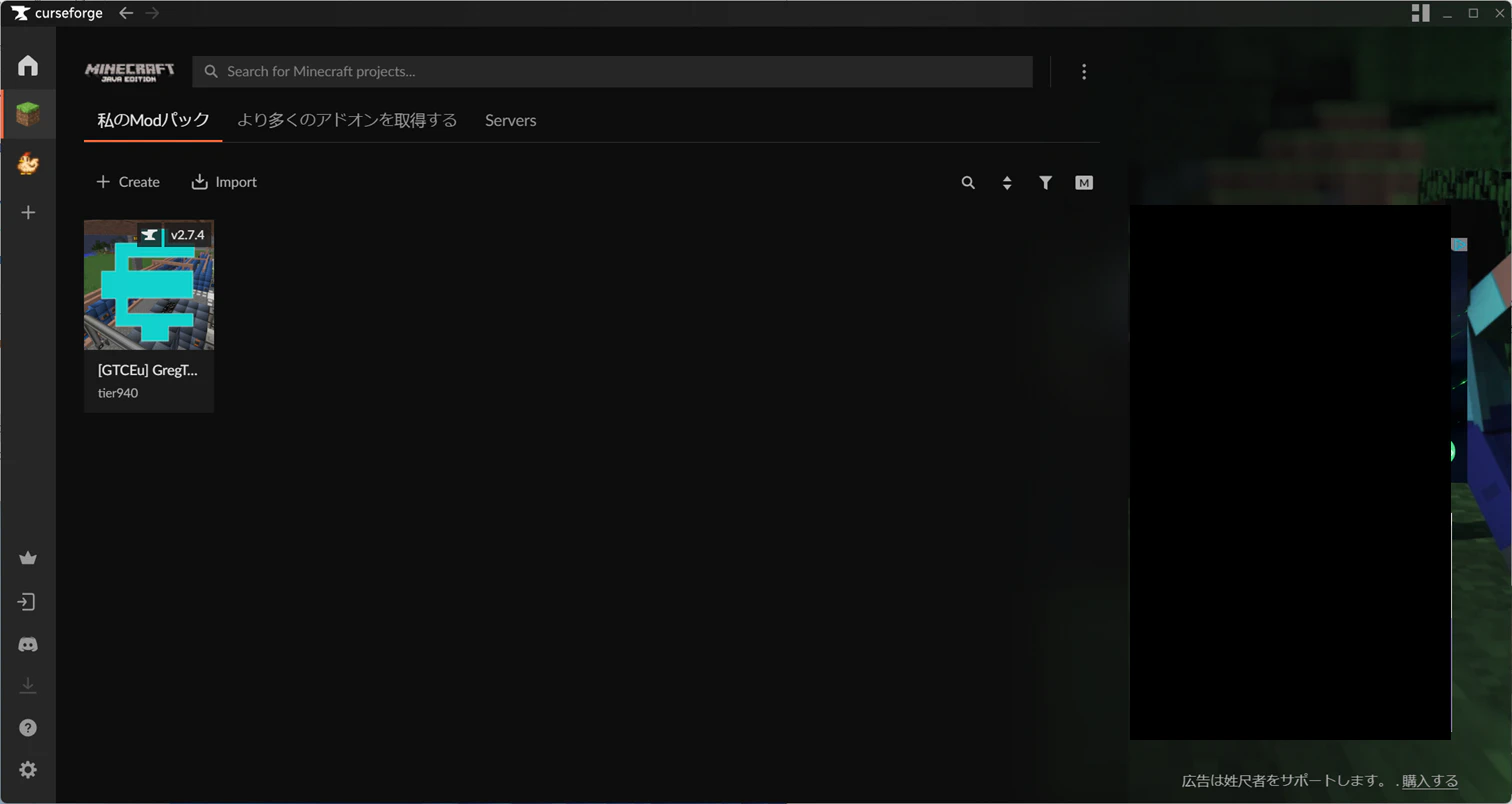This screenshot has width=1512, height=804.
Task: Click the magnifier icon above modpack list
Action: coord(968,183)
